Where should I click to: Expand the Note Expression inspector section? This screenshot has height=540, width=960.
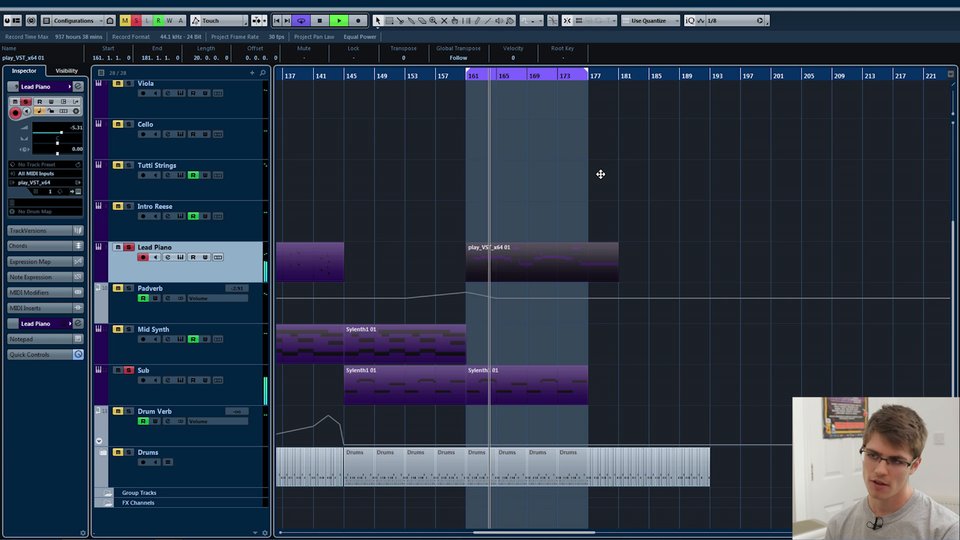coord(45,277)
